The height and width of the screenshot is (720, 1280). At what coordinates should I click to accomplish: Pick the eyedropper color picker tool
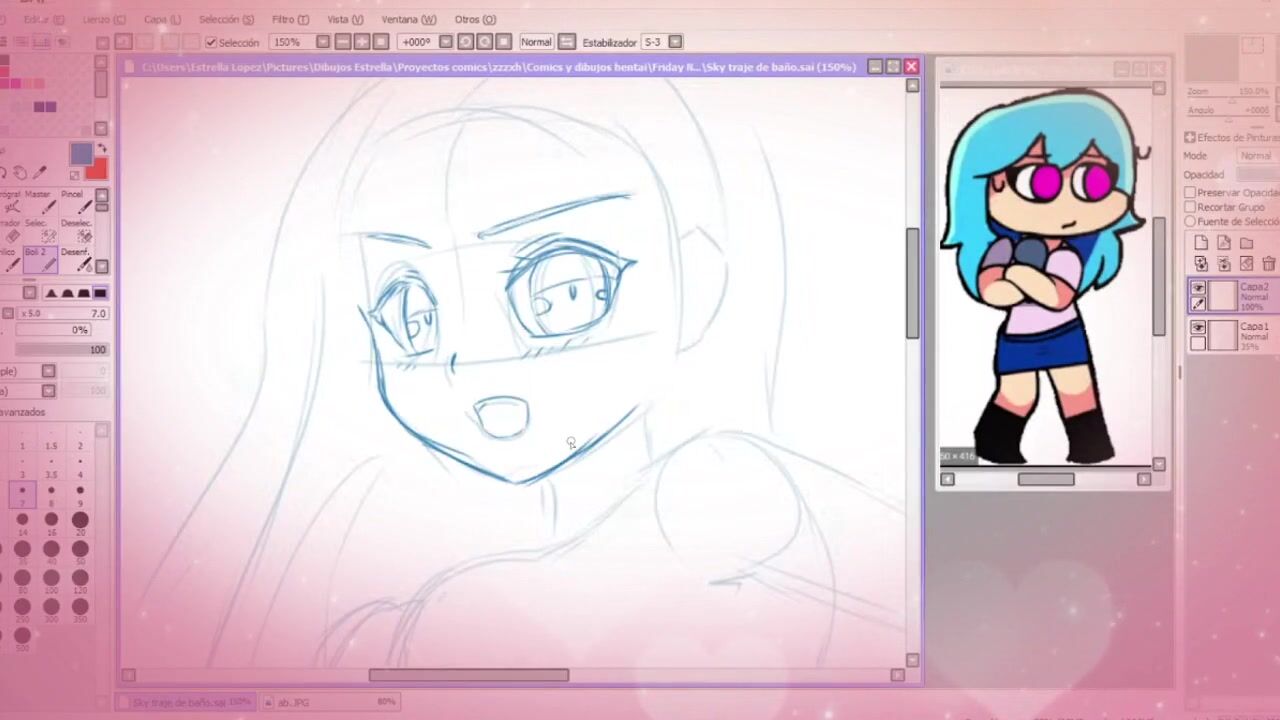[x=40, y=173]
